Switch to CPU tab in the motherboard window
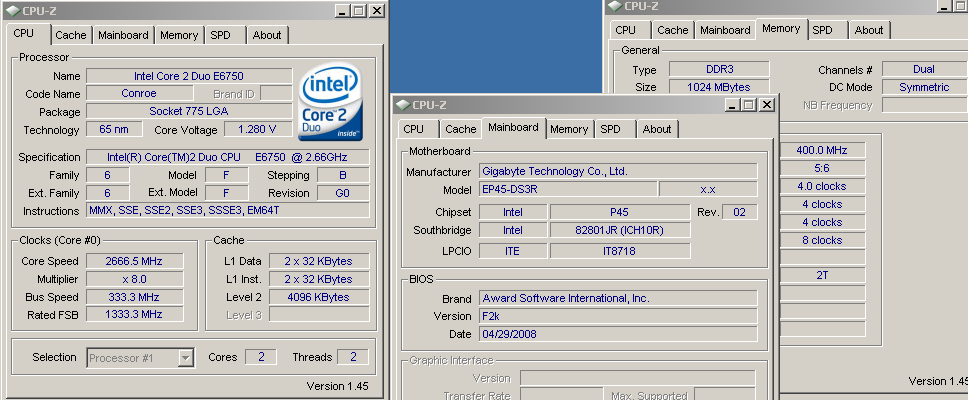Image resolution: width=968 pixels, height=400 pixels. point(414,129)
